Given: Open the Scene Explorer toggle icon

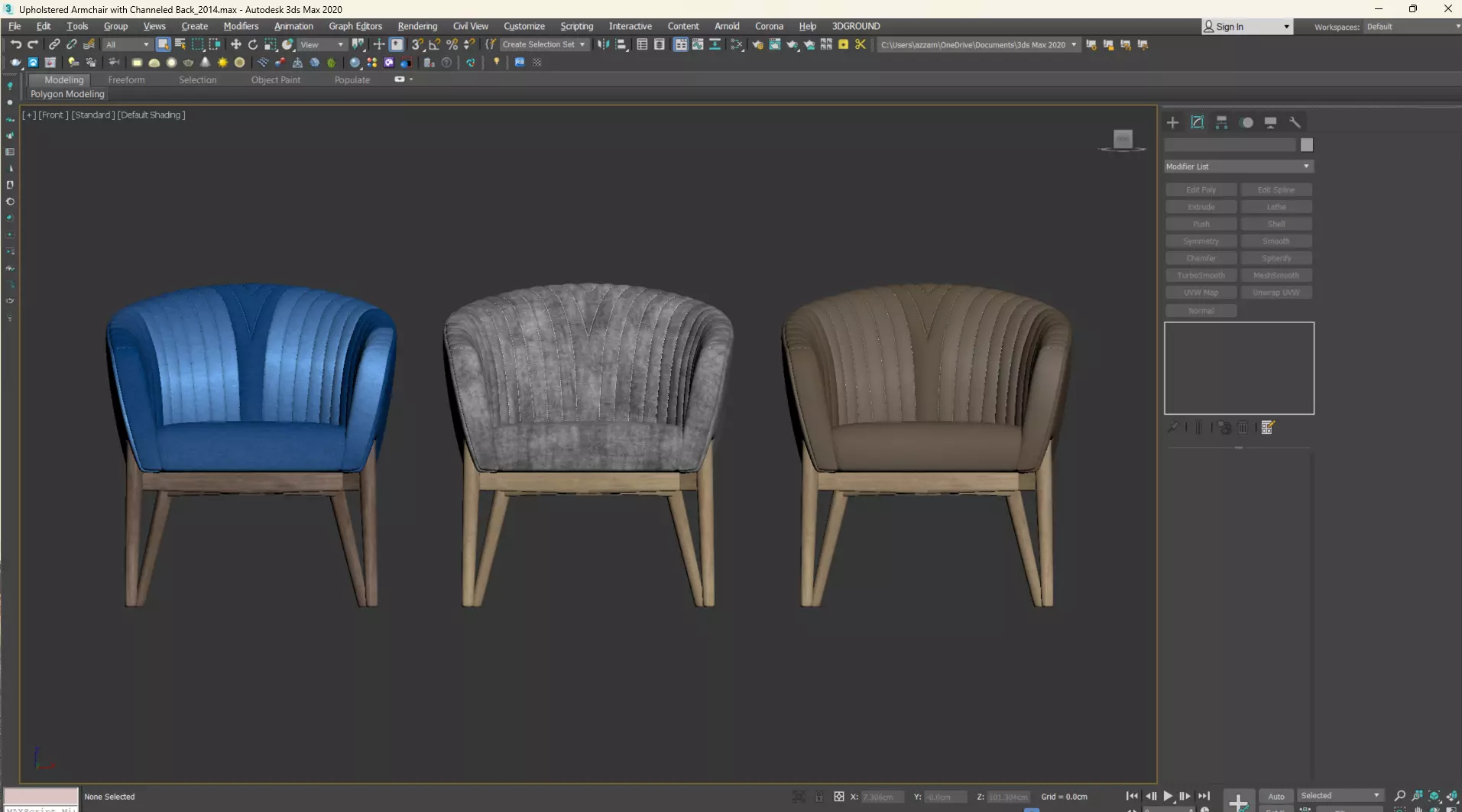Looking at the screenshot, I should pyautogui.click(x=642, y=44).
